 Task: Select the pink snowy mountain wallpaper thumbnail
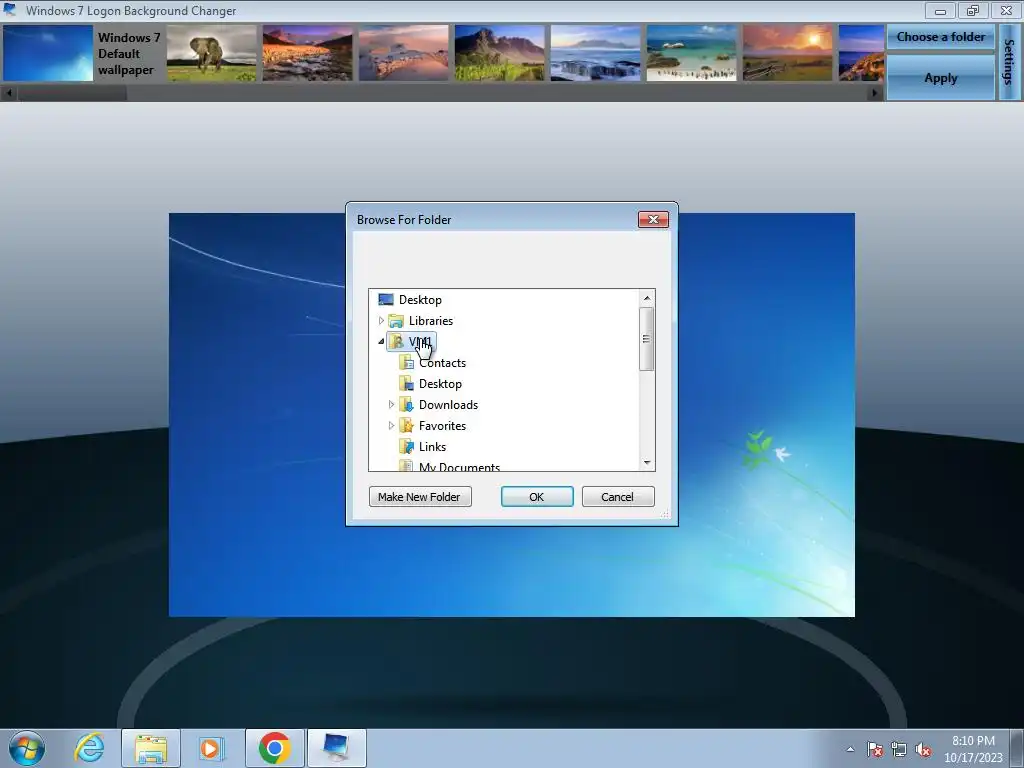[404, 53]
